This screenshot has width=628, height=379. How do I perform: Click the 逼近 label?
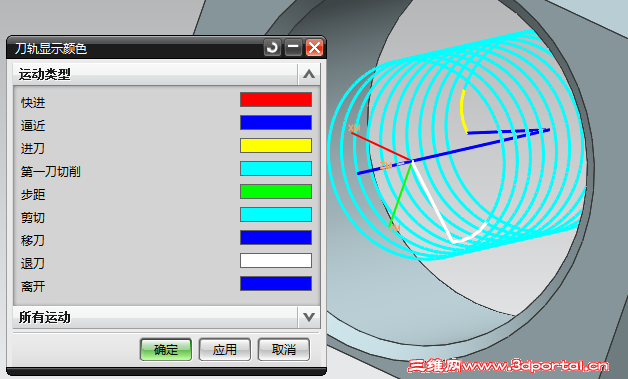(x=33, y=126)
